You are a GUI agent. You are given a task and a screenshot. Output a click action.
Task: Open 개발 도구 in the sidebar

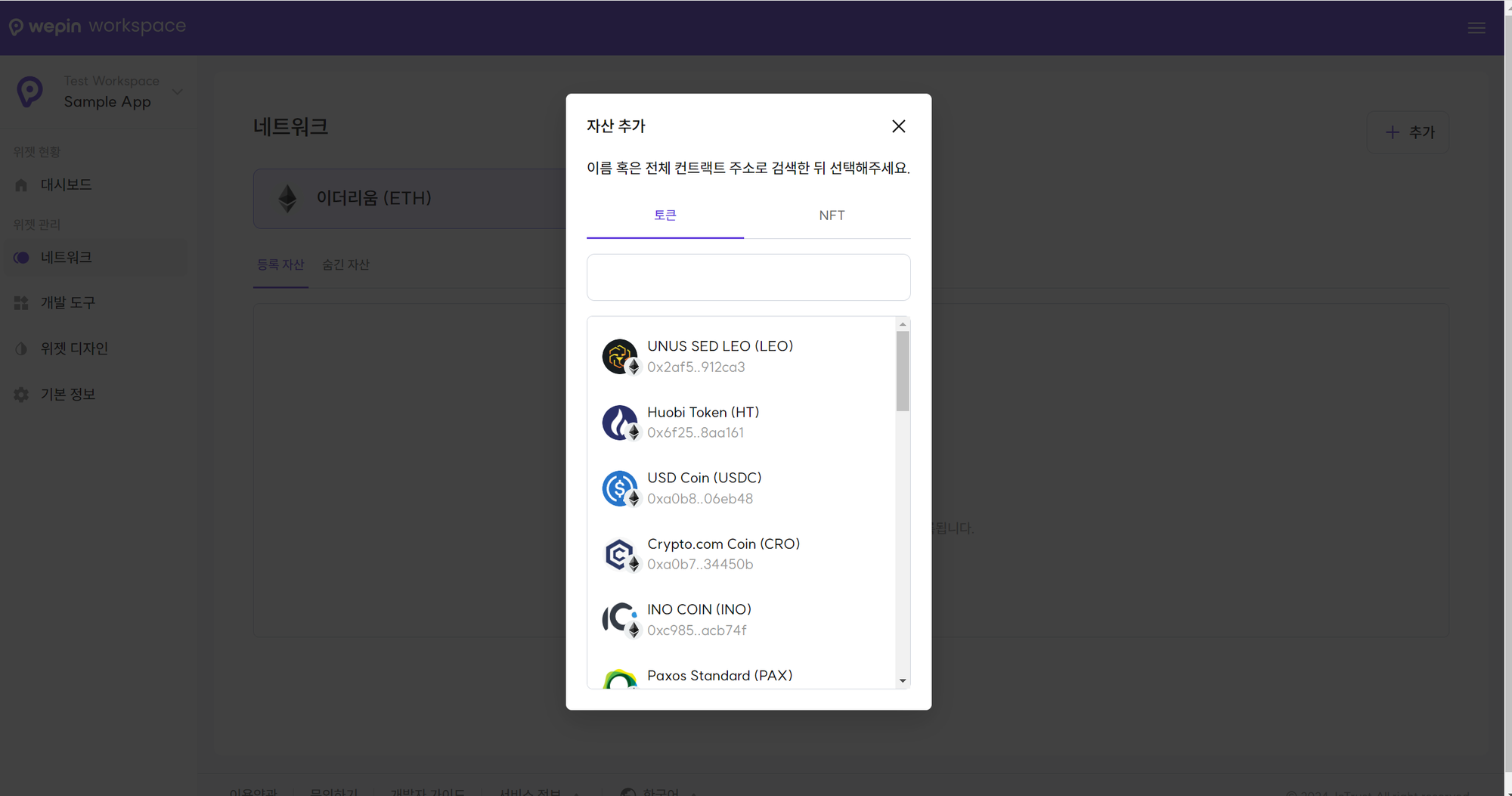click(x=67, y=303)
